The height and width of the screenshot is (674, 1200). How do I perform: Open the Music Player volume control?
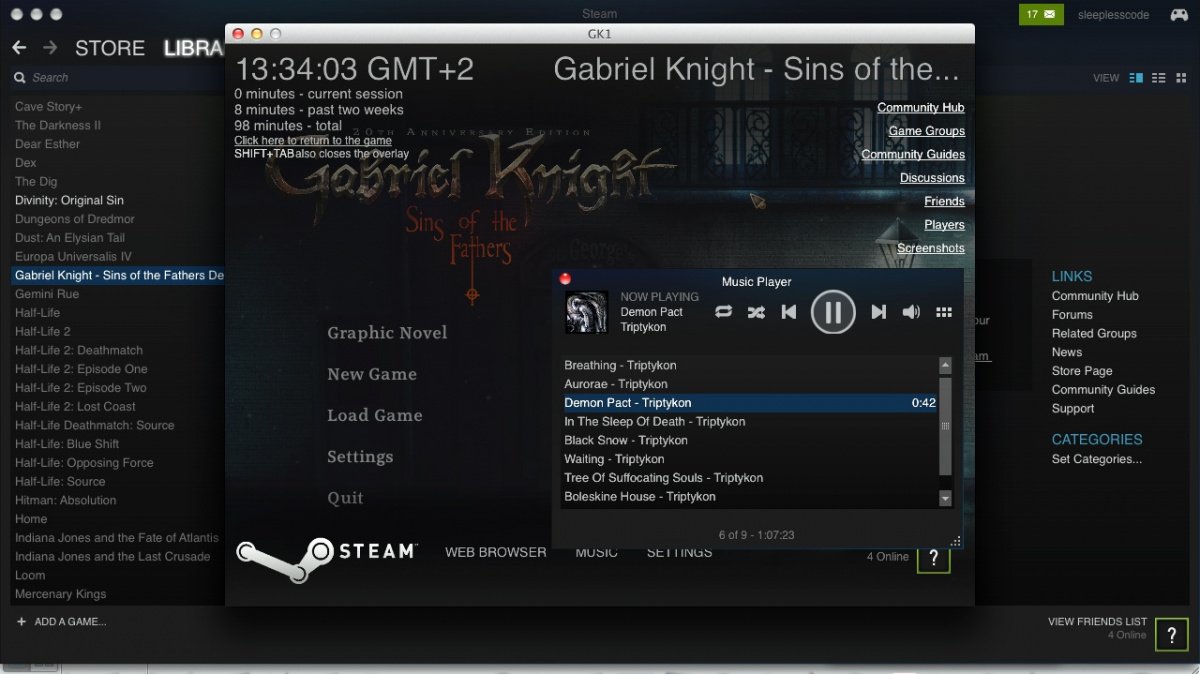[911, 312]
